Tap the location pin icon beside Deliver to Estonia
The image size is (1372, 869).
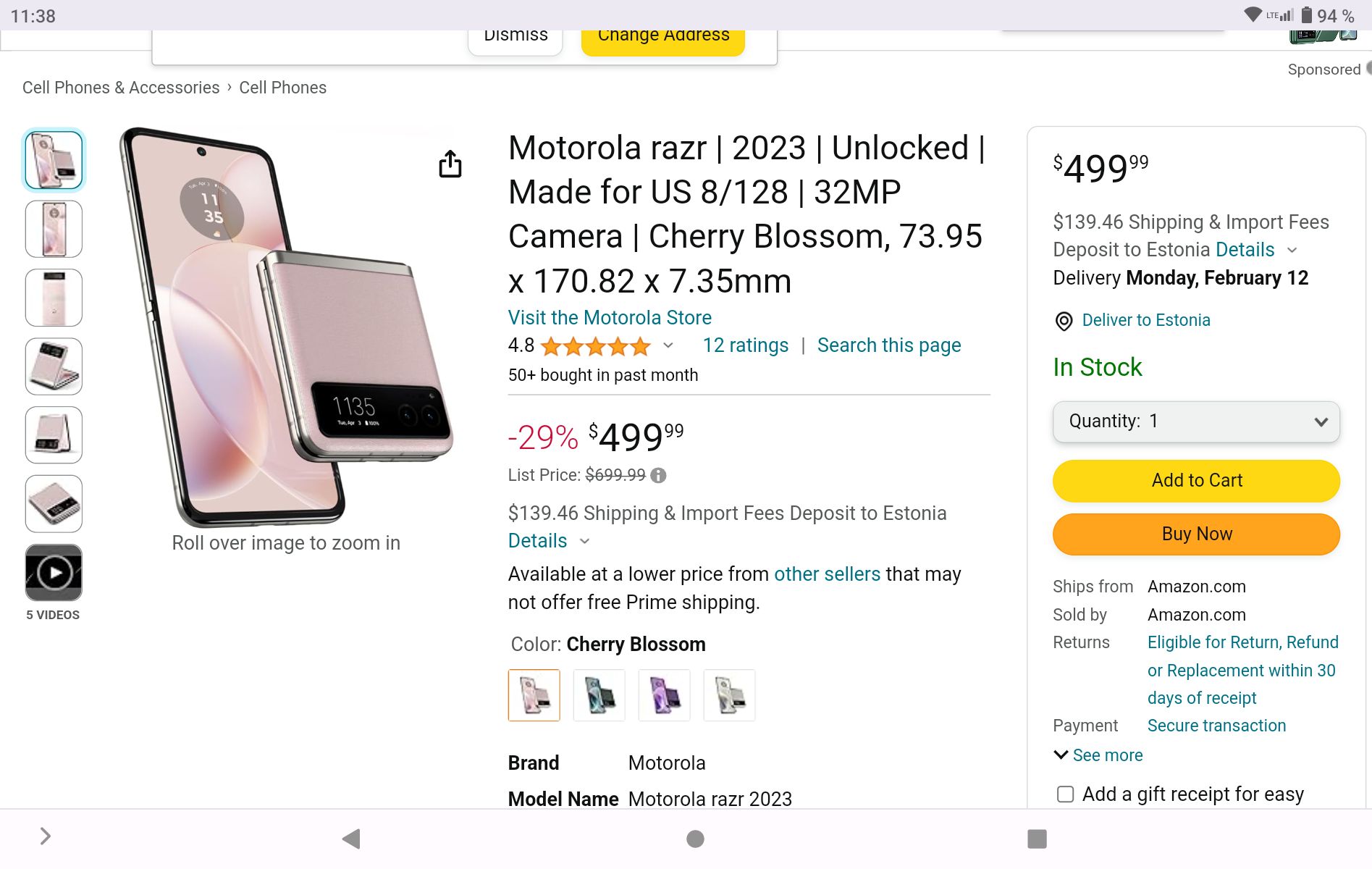click(x=1064, y=321)
